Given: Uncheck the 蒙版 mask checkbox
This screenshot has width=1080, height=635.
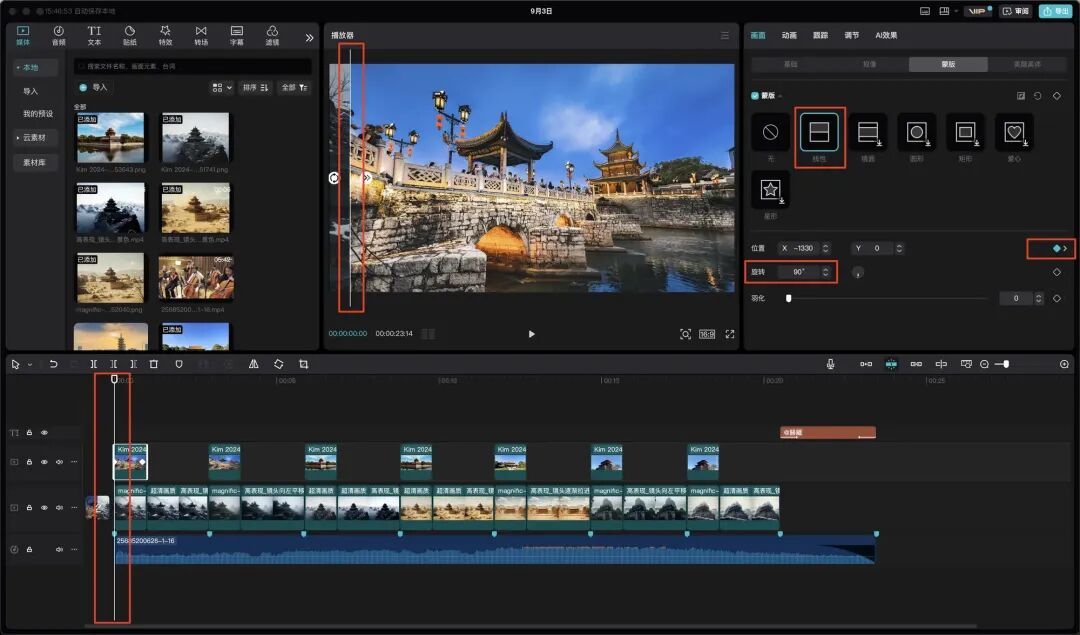Looking at the screenshot, I should click(755, 96).
